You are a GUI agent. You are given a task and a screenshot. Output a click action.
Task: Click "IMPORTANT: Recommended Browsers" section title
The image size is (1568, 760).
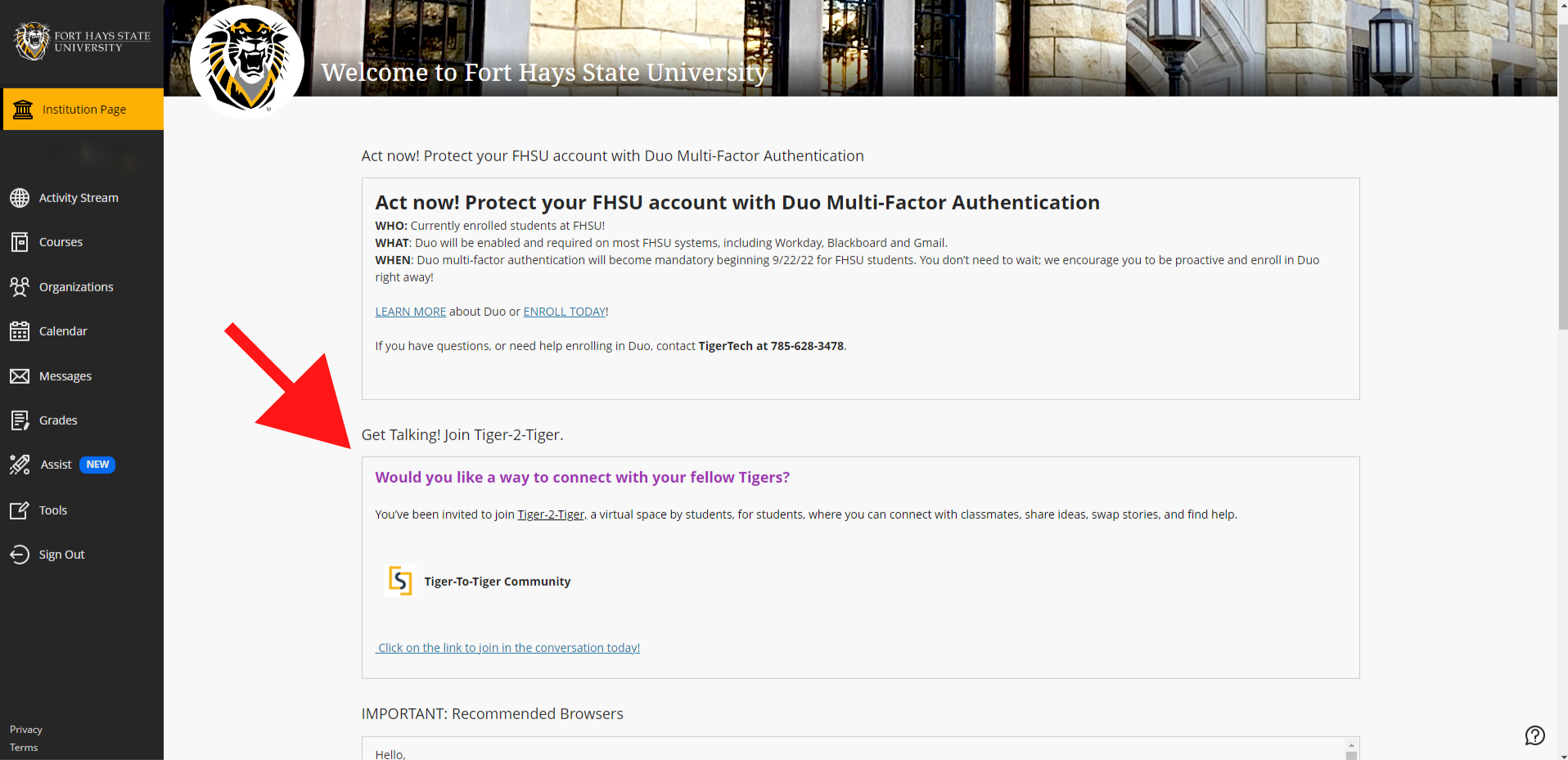click(x=493, y=714)
